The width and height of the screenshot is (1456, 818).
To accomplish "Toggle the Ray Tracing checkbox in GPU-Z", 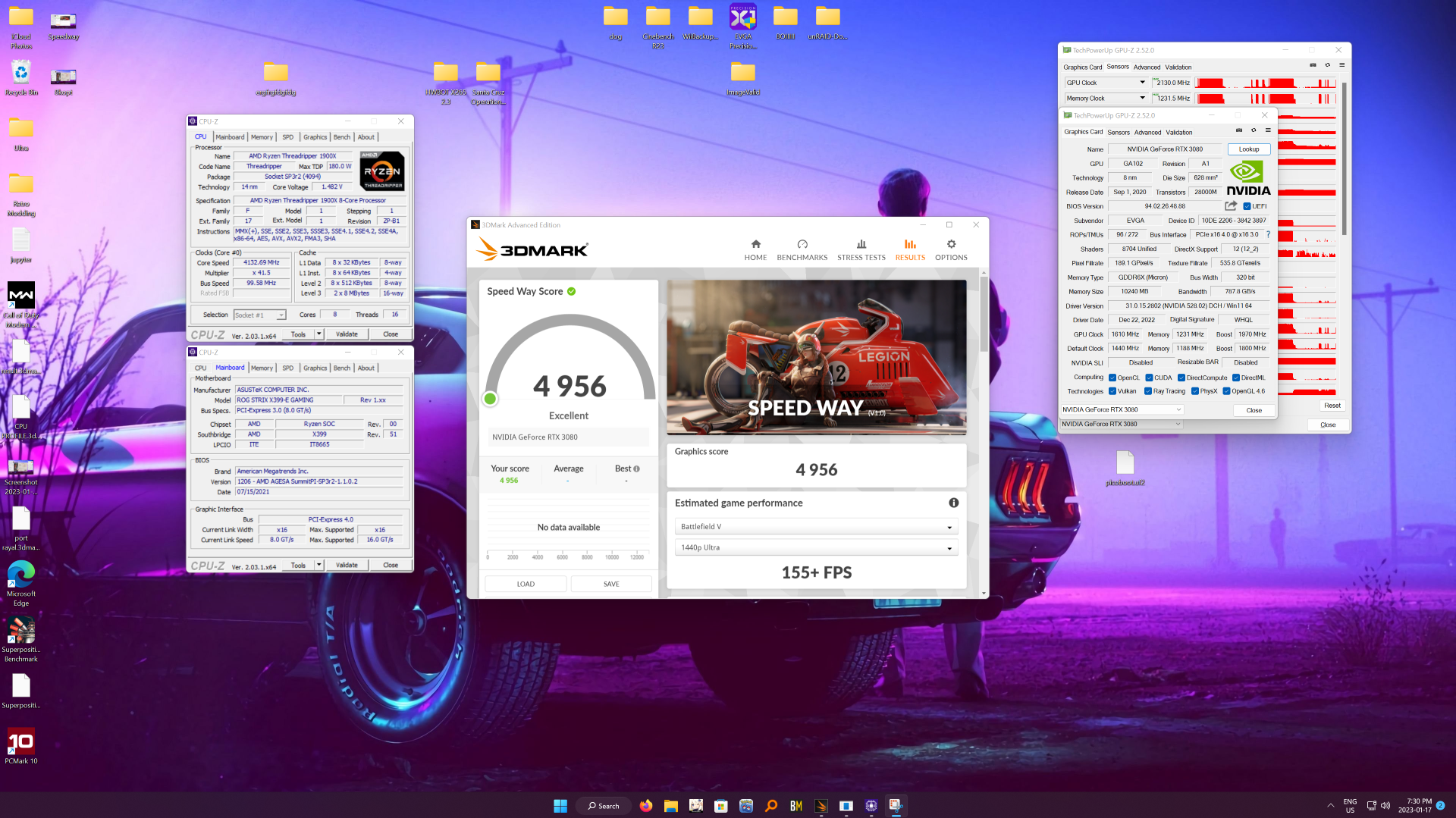I will click(x=1148, y=391).
